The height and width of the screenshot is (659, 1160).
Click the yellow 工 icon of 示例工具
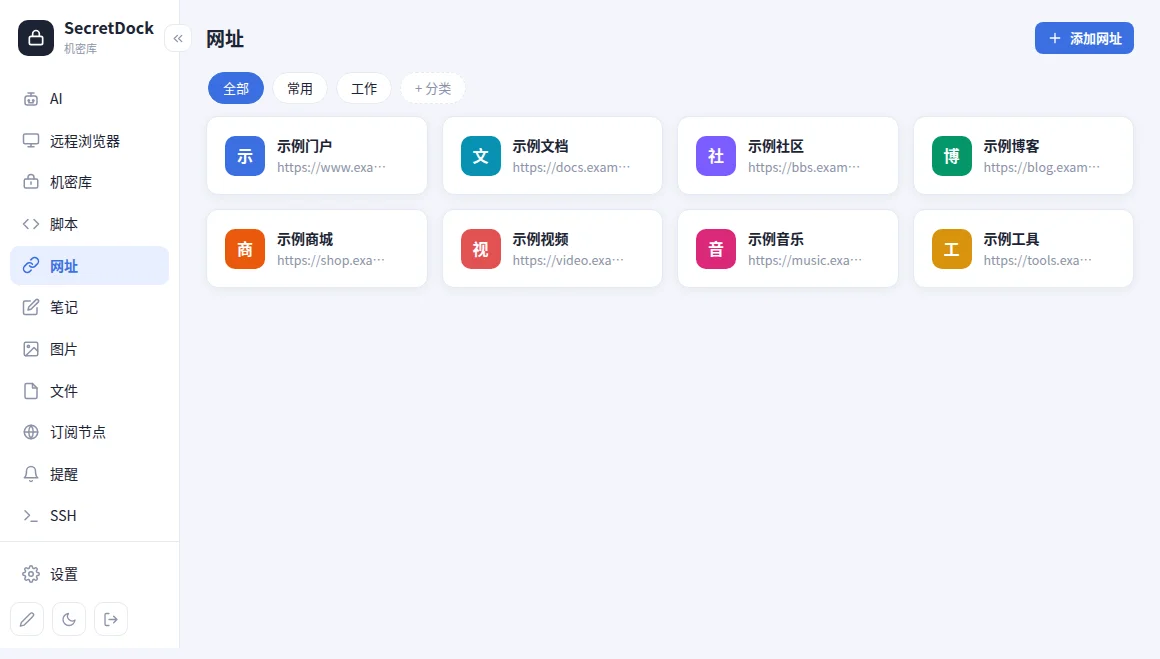pyautogui.click(x=952, y=249)
